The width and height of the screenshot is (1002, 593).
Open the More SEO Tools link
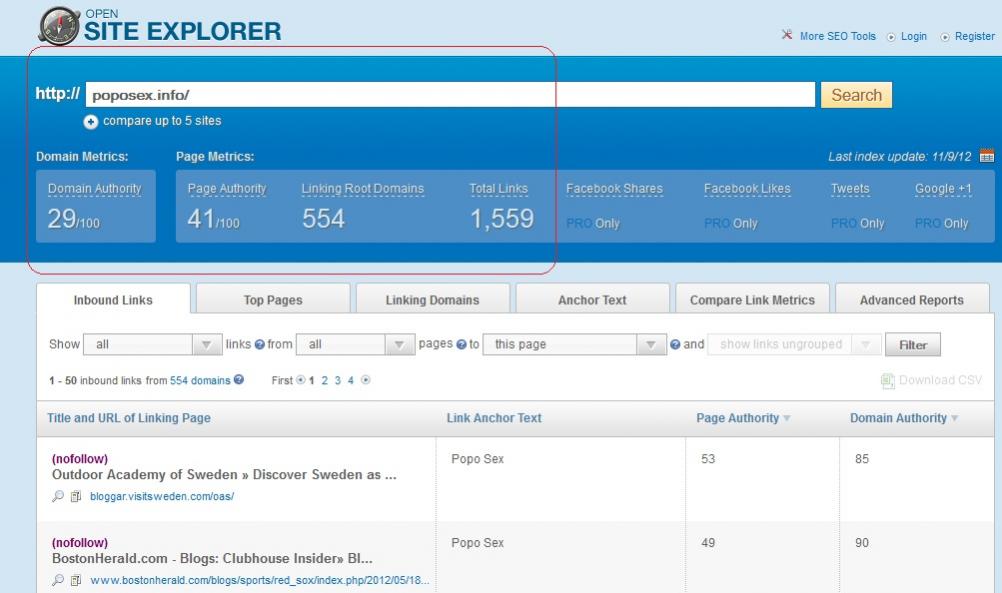pyautogui.click(x=838, y=36)
